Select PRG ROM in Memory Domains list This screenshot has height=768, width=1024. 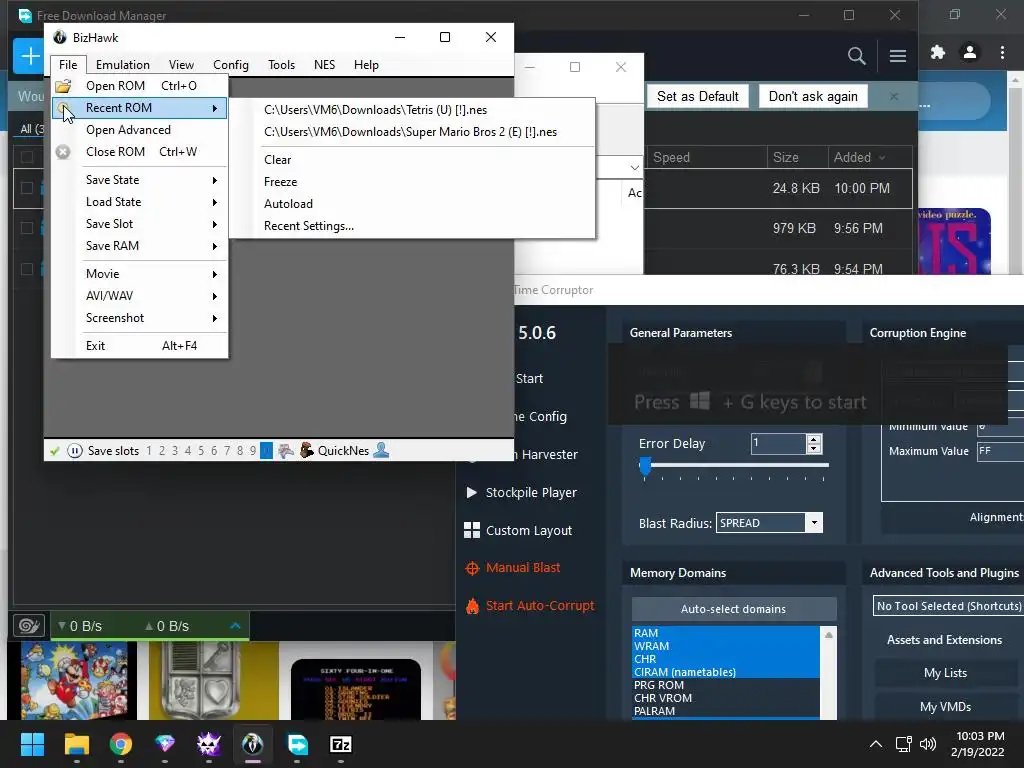pos(725,685)
